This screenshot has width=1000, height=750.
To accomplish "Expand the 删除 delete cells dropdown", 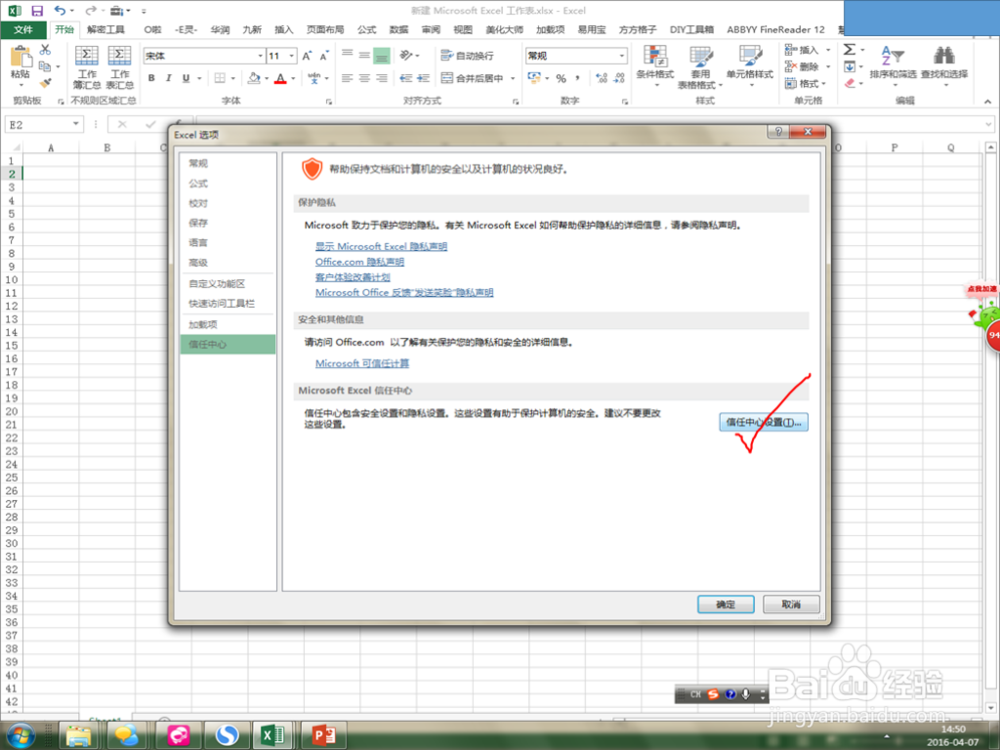I will tap(828, 66).
